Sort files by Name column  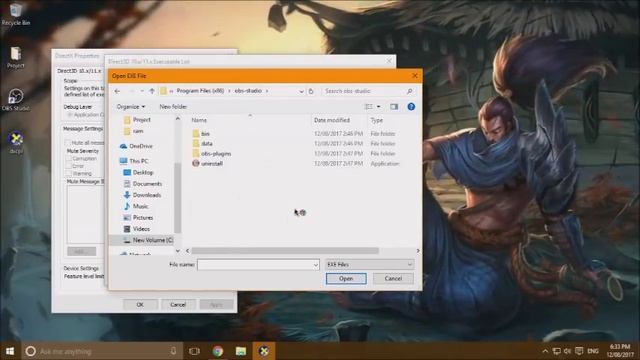point(199,120)
